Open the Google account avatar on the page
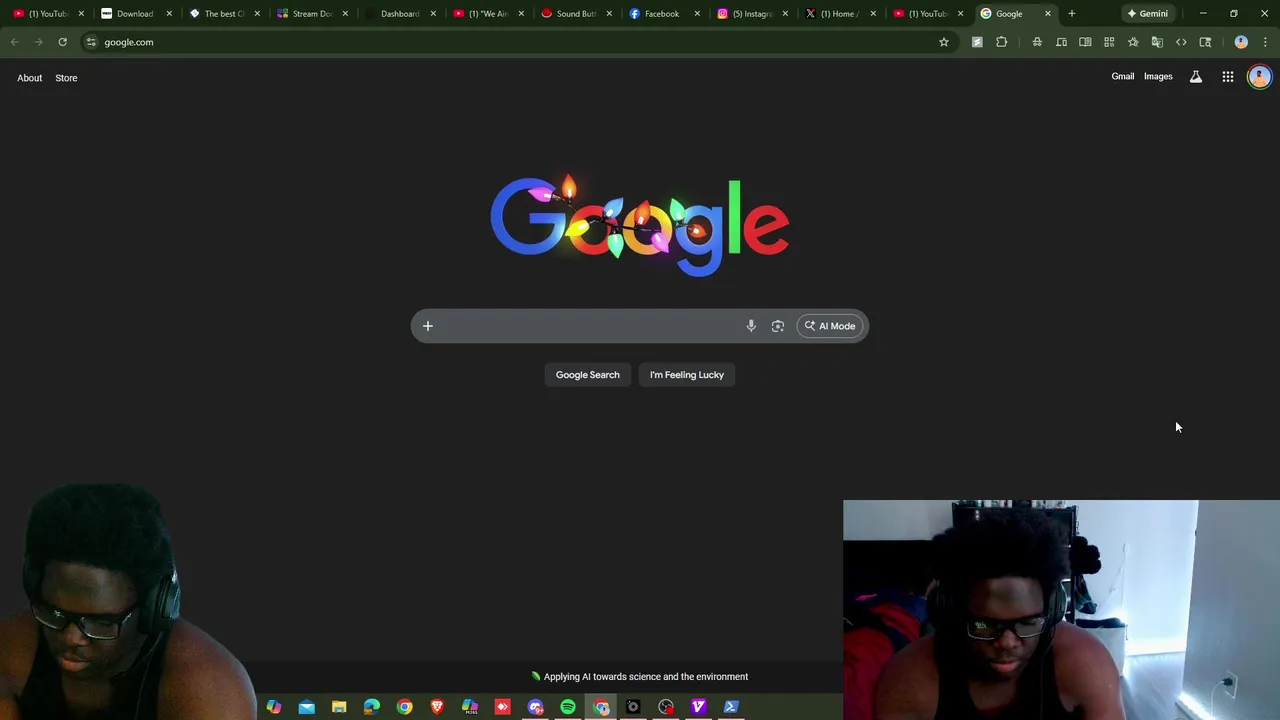Viewport: 1280px width, 720px height. tap(1259, 77)
